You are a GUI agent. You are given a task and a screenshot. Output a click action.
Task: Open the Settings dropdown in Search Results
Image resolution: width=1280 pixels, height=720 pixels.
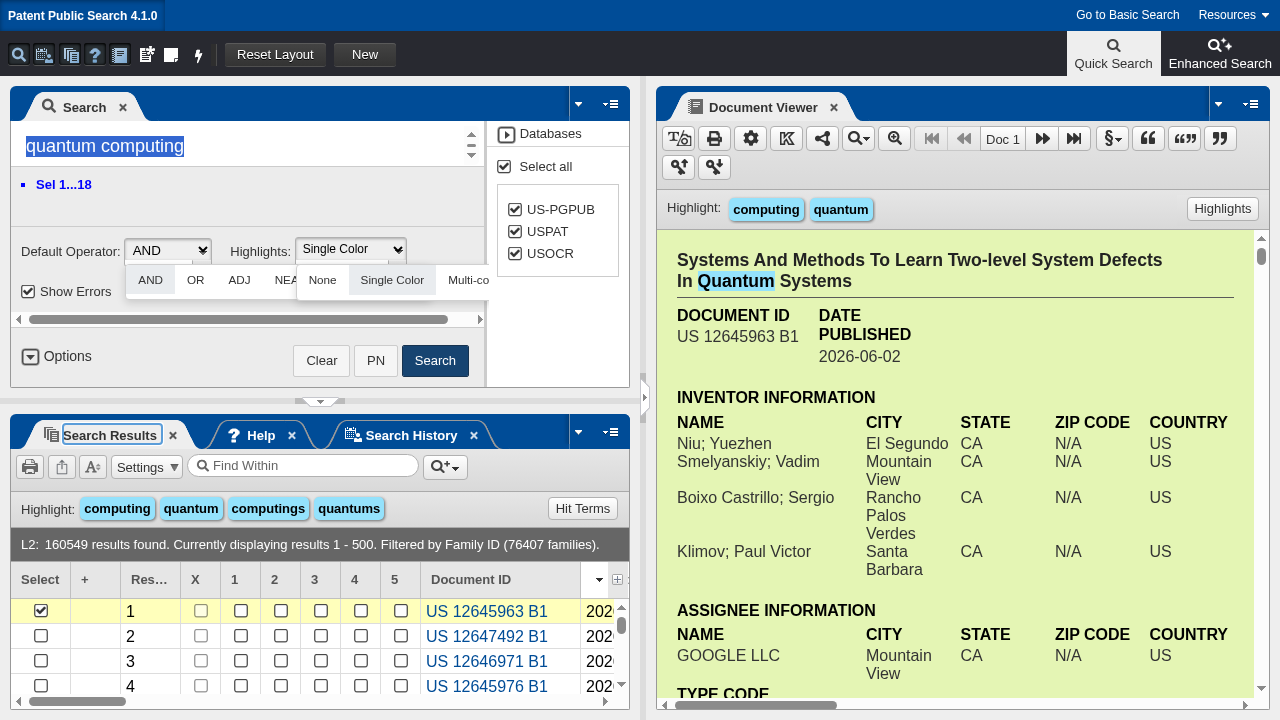pos(147,467)
